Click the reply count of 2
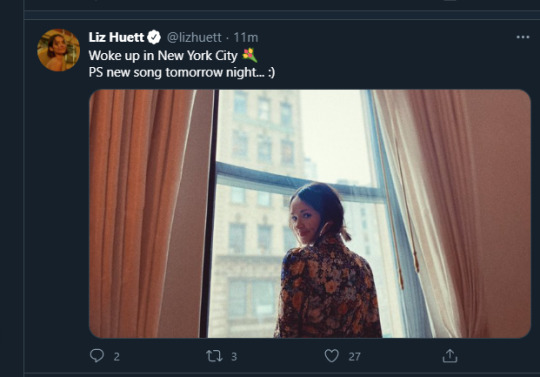 pyautogui.click(x=117, y=357)
